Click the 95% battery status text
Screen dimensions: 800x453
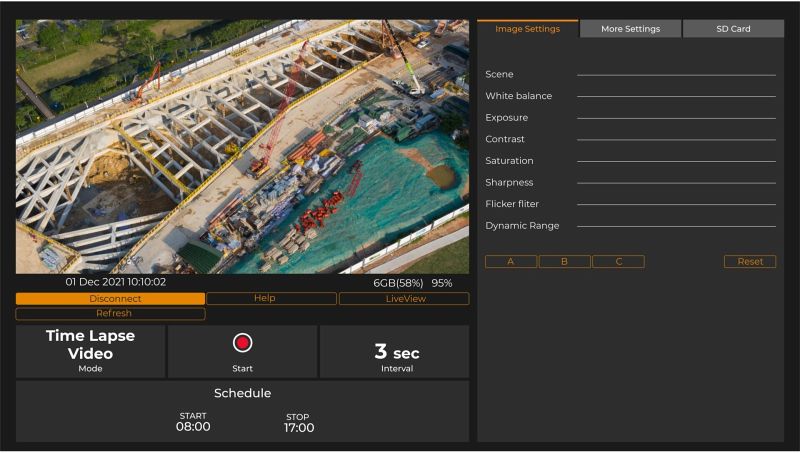click(442, 283)
